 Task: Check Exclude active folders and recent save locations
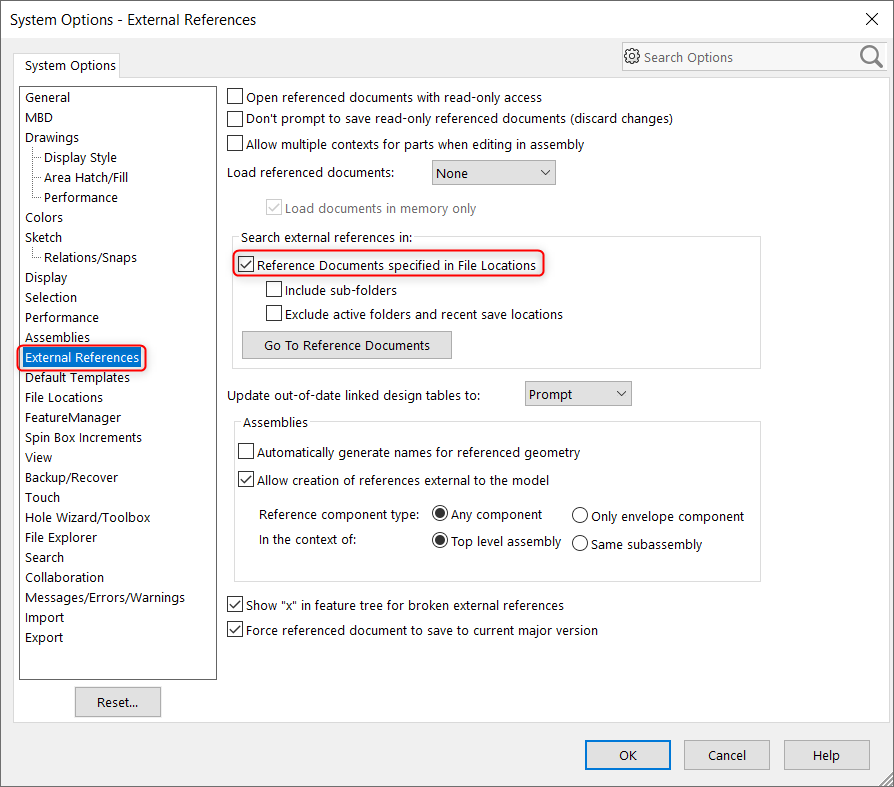(274, 314)
